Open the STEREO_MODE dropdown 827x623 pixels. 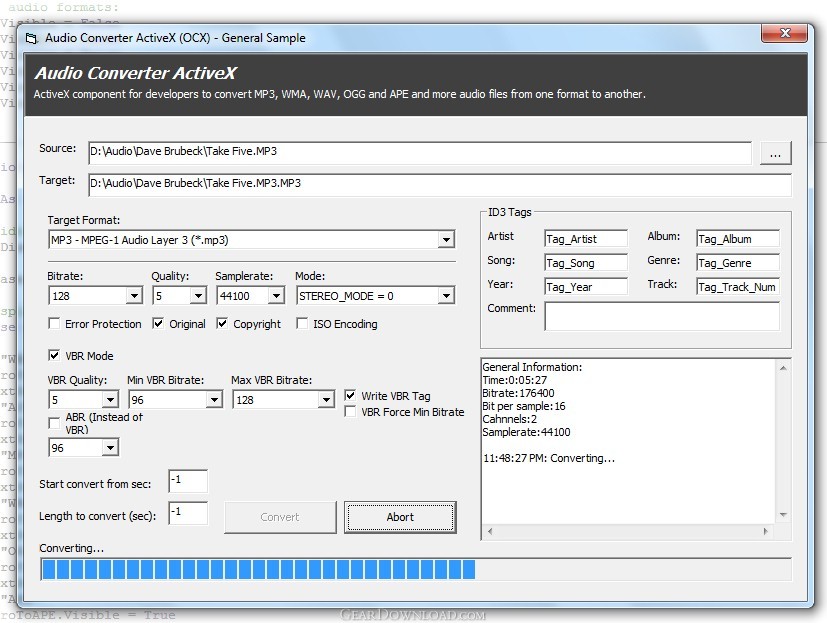tap(446, 296)
